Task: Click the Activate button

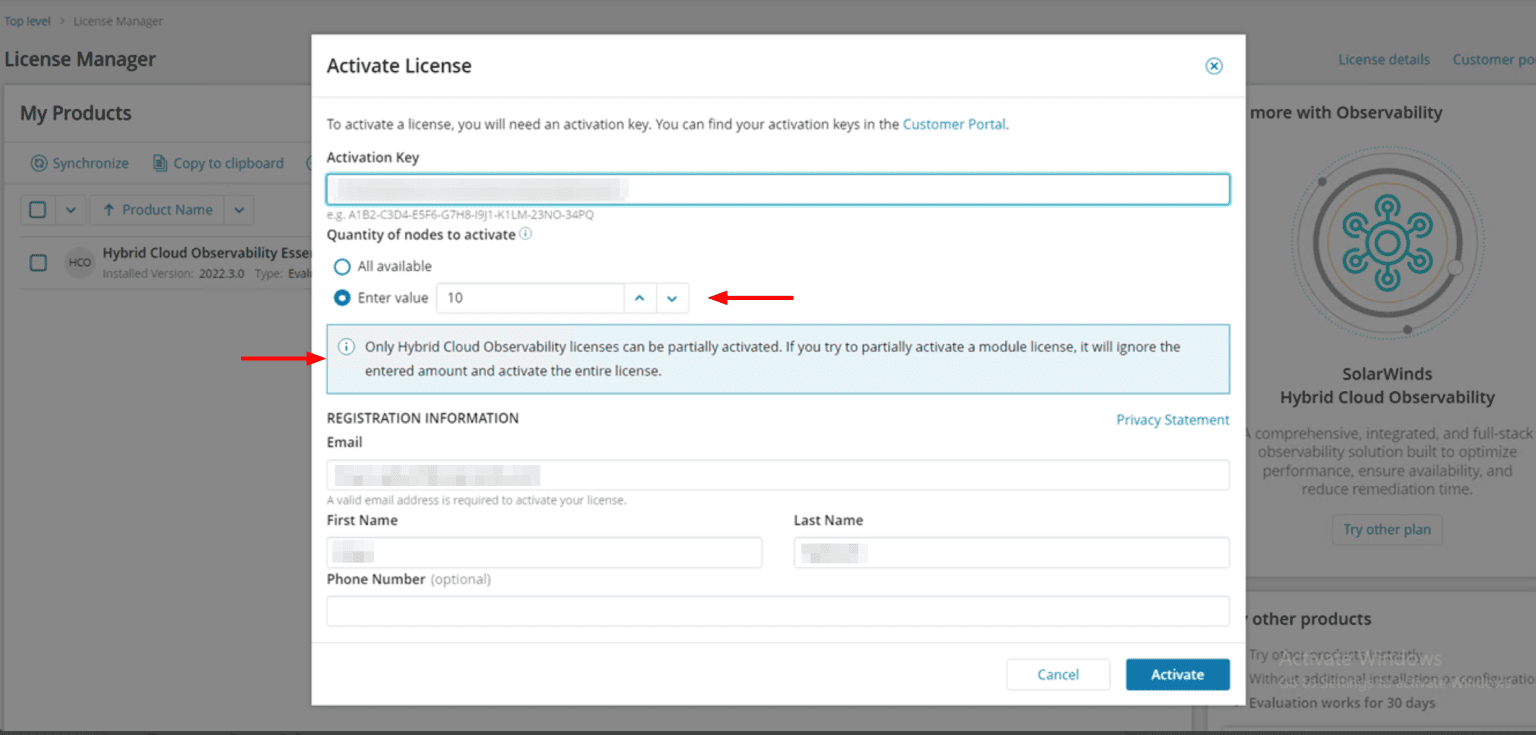Action: 1178,674
